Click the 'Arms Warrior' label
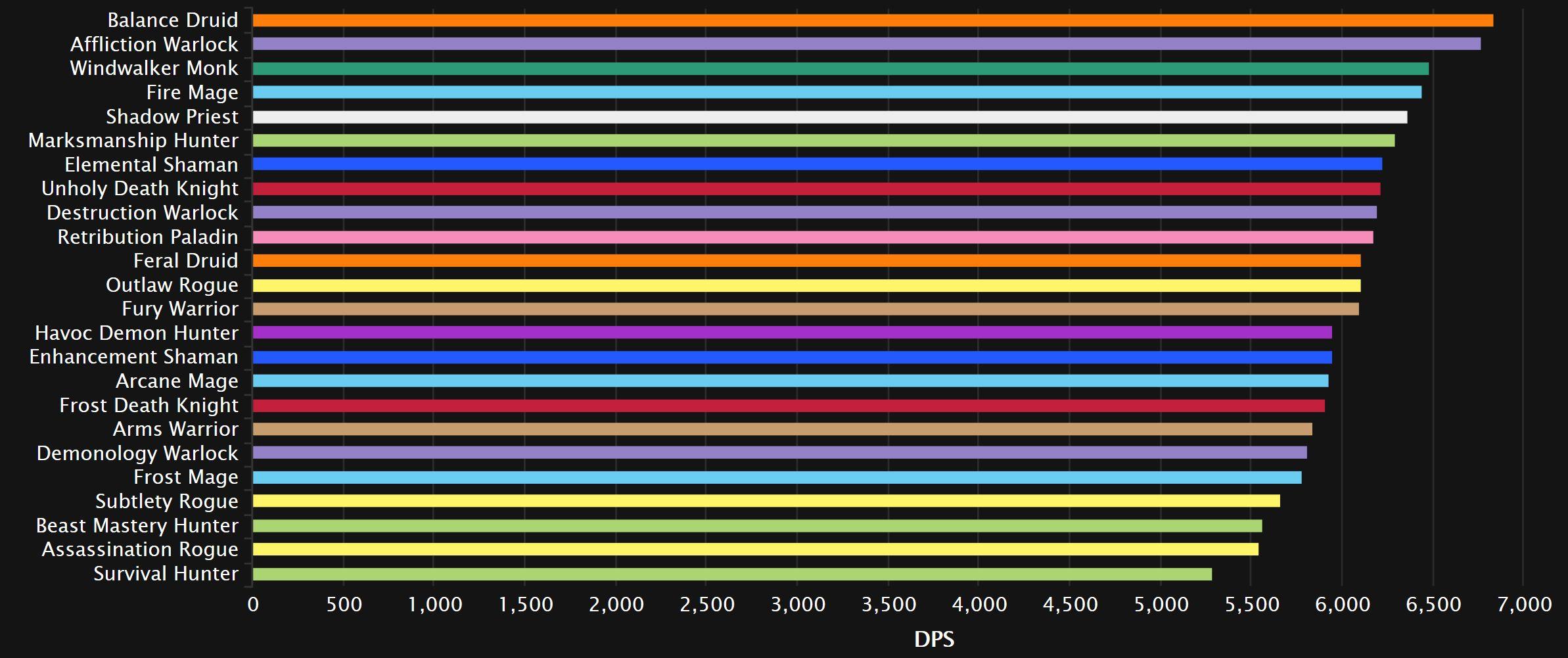The height and width of the screenshot is (658, 1568). coord(176,429)
